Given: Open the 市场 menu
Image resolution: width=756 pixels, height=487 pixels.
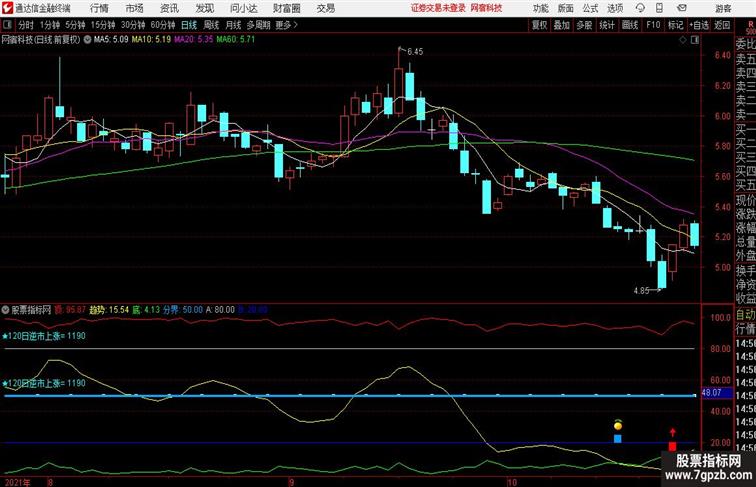Looking at the screenshot, I should click(135, 8).
